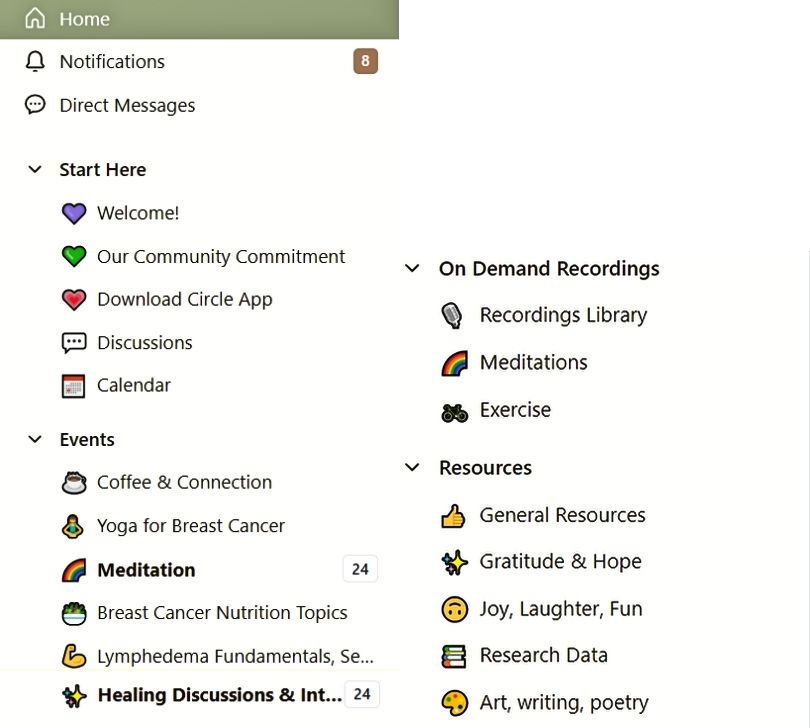Open Notifications bell icon
The height and width of the screenshot is (728, 810).
click(35, 61)
